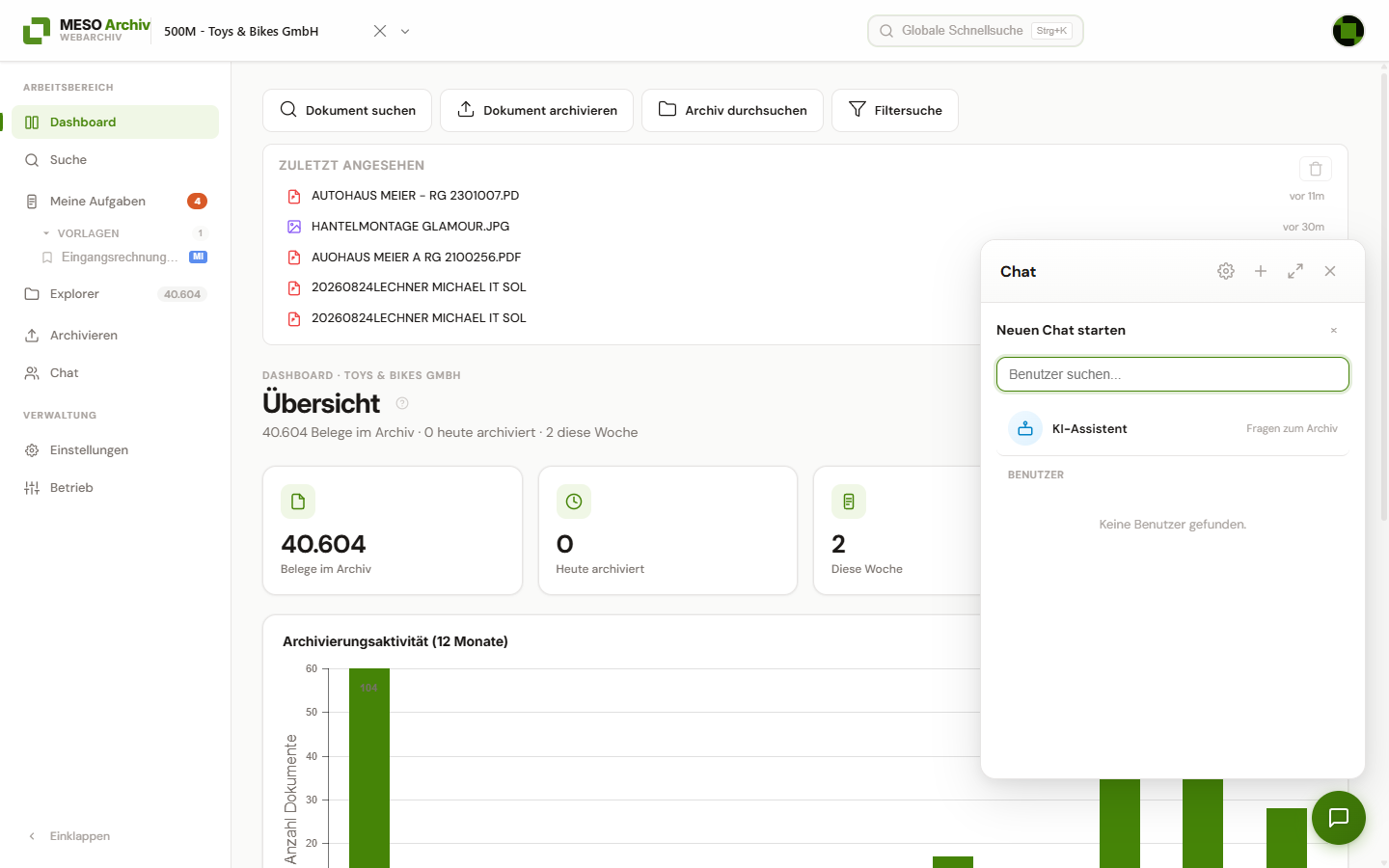This screenshot has height=868, width=1389.
Task: Close the Chat panel
Action: pos(1330,271)
